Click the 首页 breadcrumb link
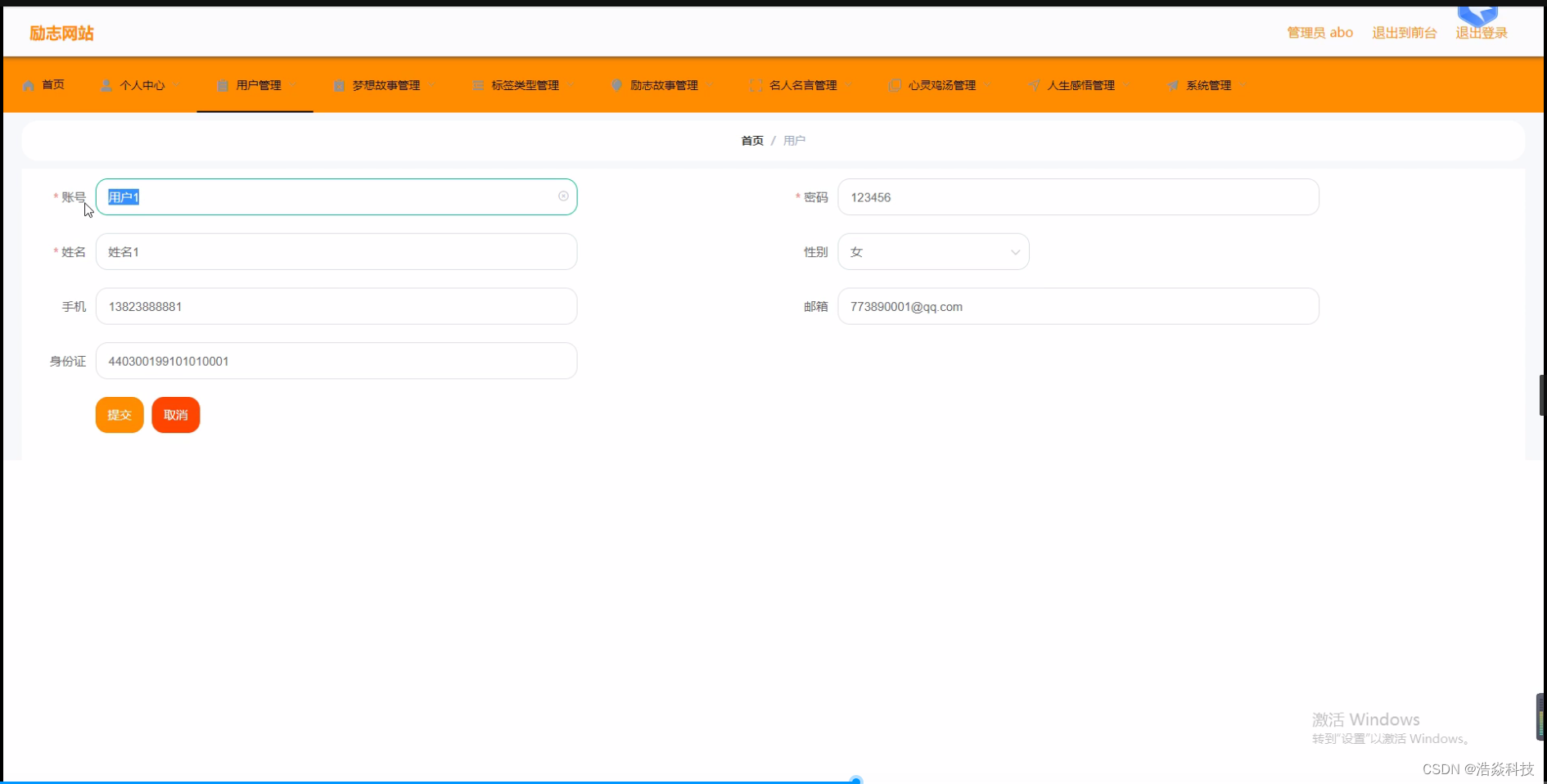The image size is (1547, 784). 751,140
